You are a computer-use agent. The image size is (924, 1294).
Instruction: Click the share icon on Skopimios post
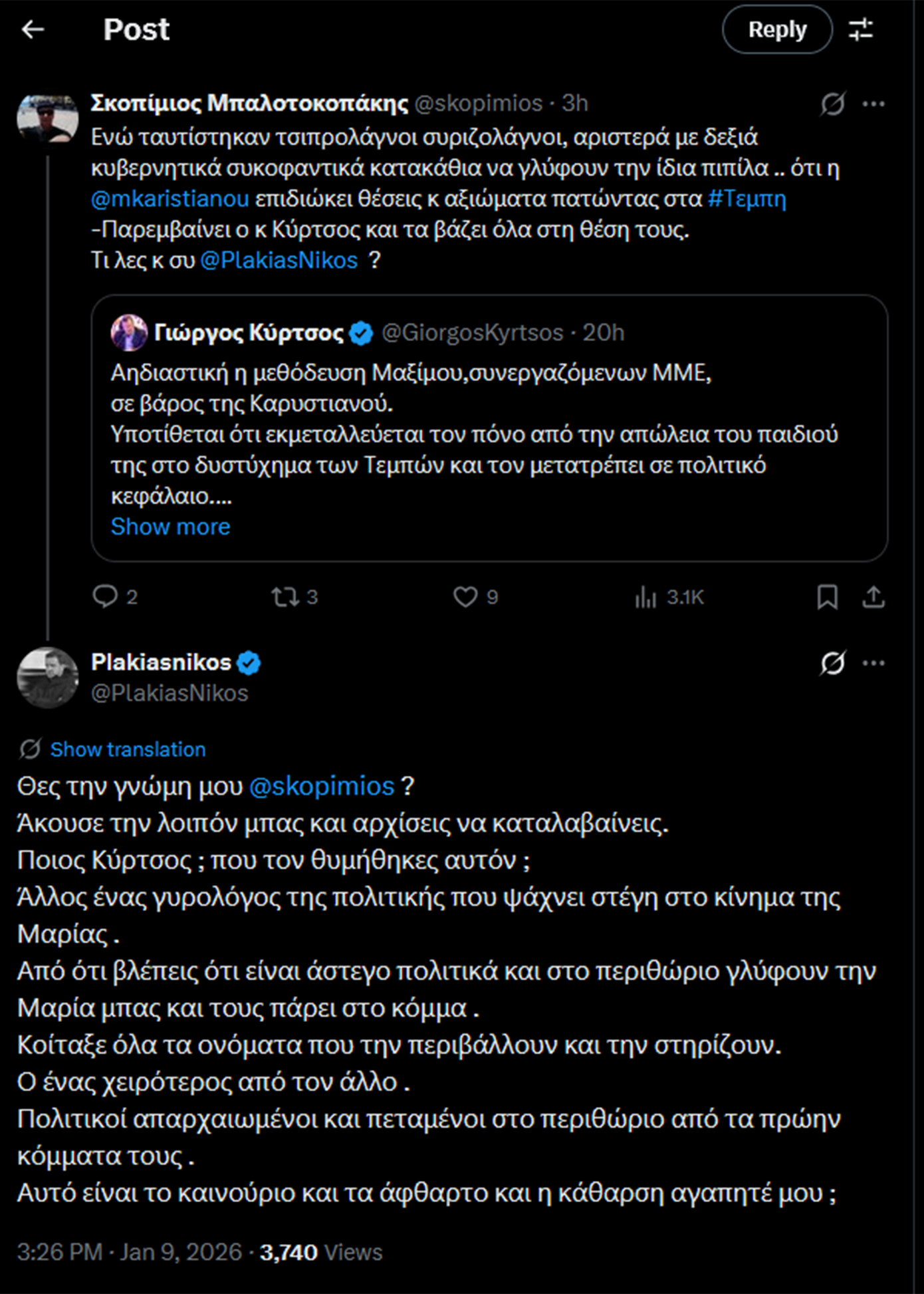(x=873, y=597)
